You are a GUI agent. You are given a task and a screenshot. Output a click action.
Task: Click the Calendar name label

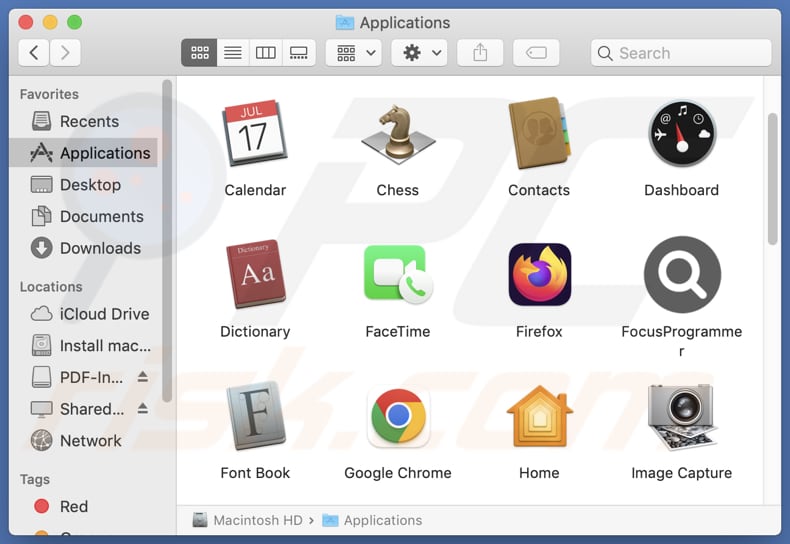[255, 190]
